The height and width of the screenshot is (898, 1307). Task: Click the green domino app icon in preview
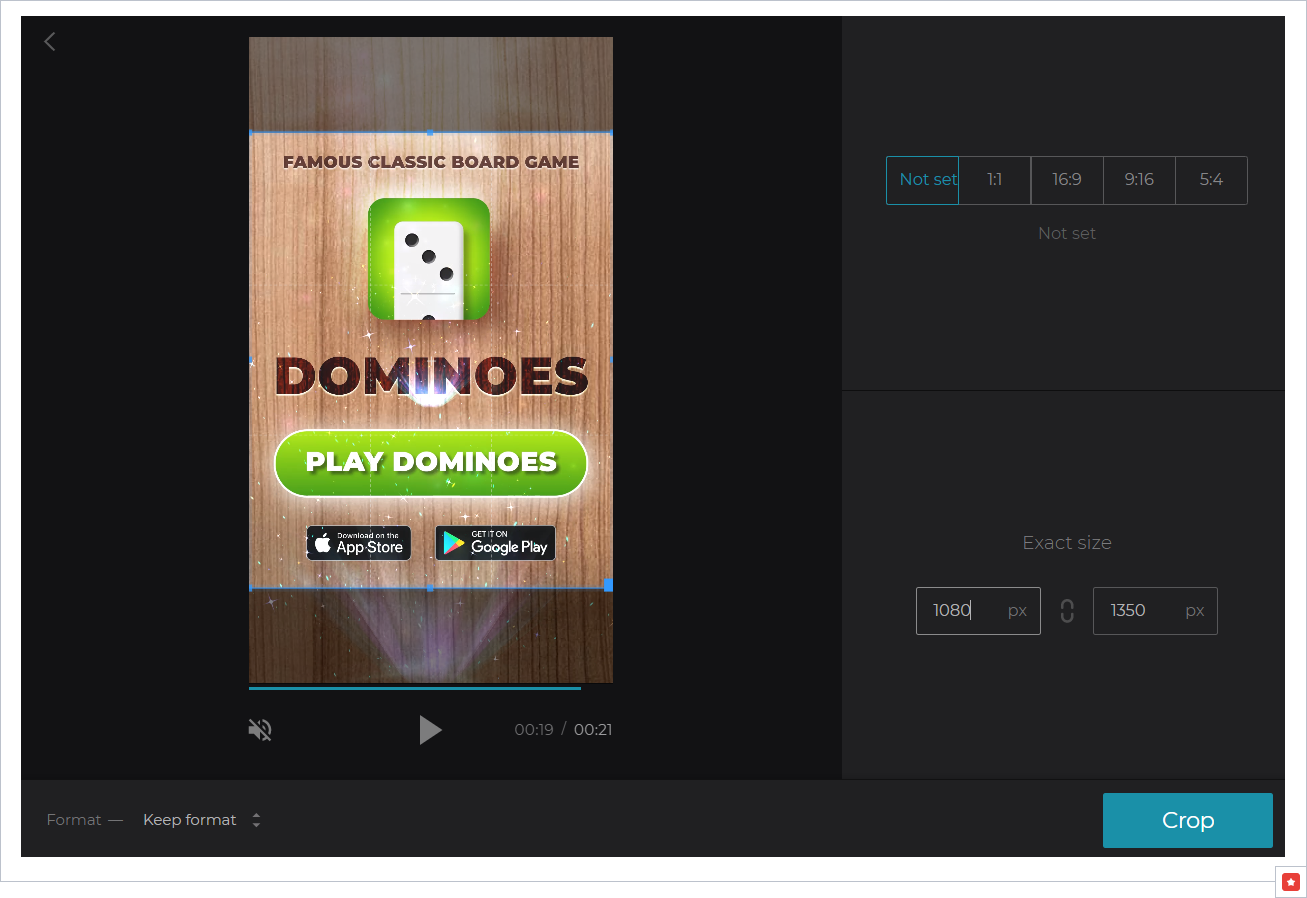click(429, 259)
